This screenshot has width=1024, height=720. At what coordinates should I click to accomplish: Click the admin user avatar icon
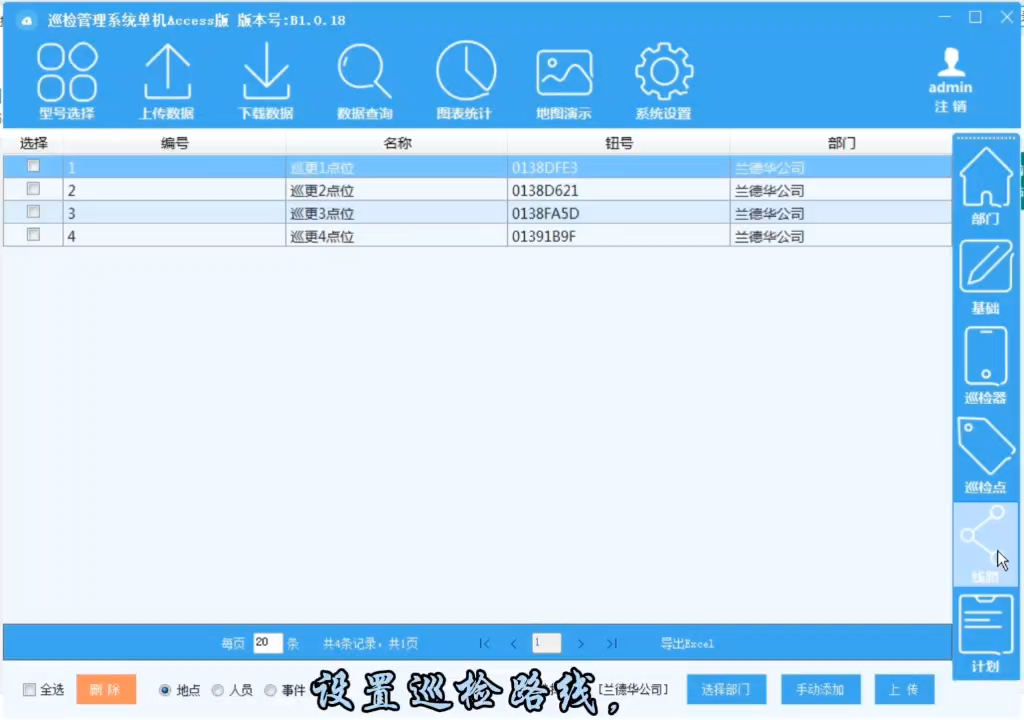[950, 62]
